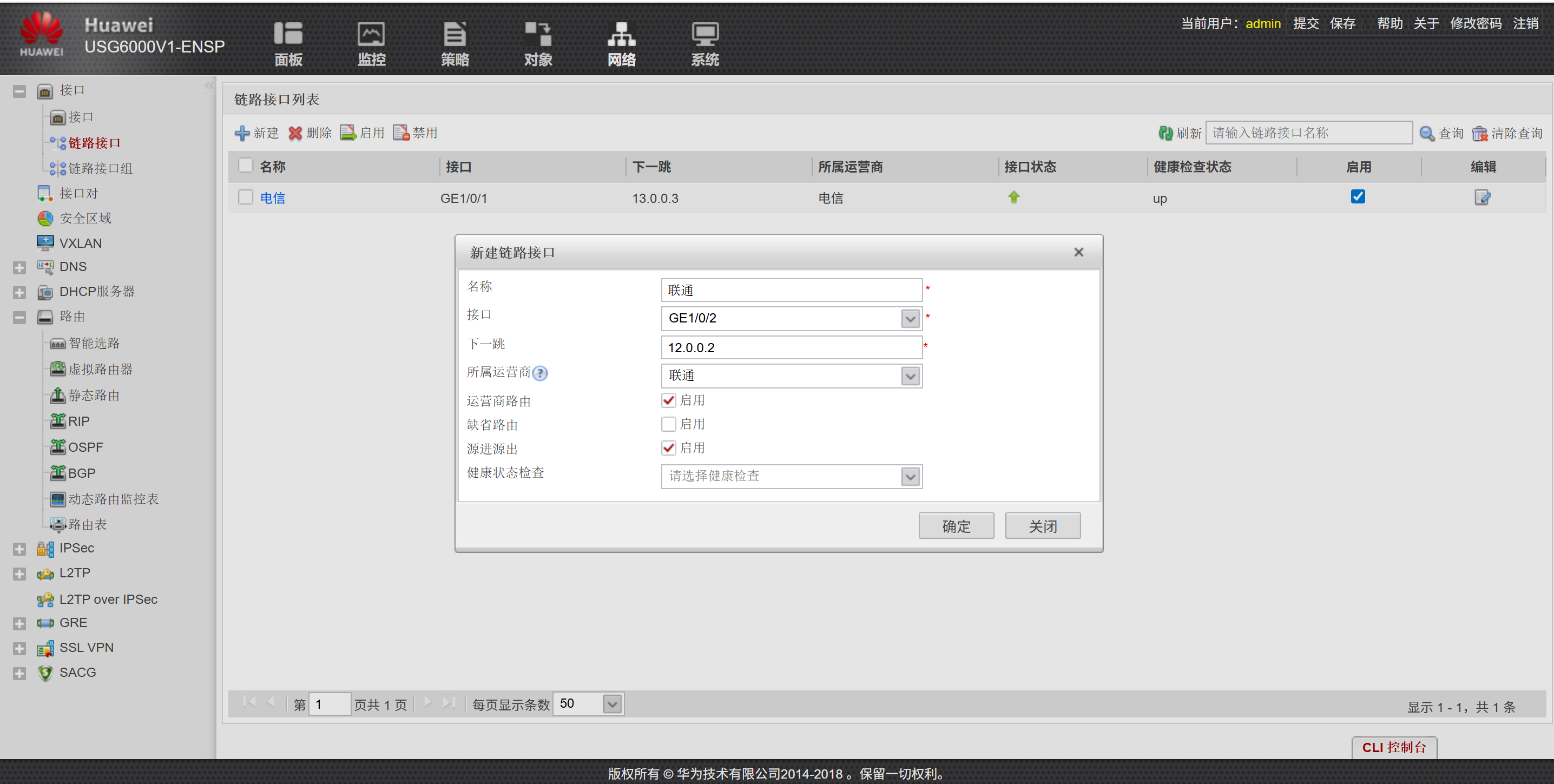Viewport: 1554px width, 784px height.
Task: Open help icon next to 所属运营商
Action: pos(541,373)
